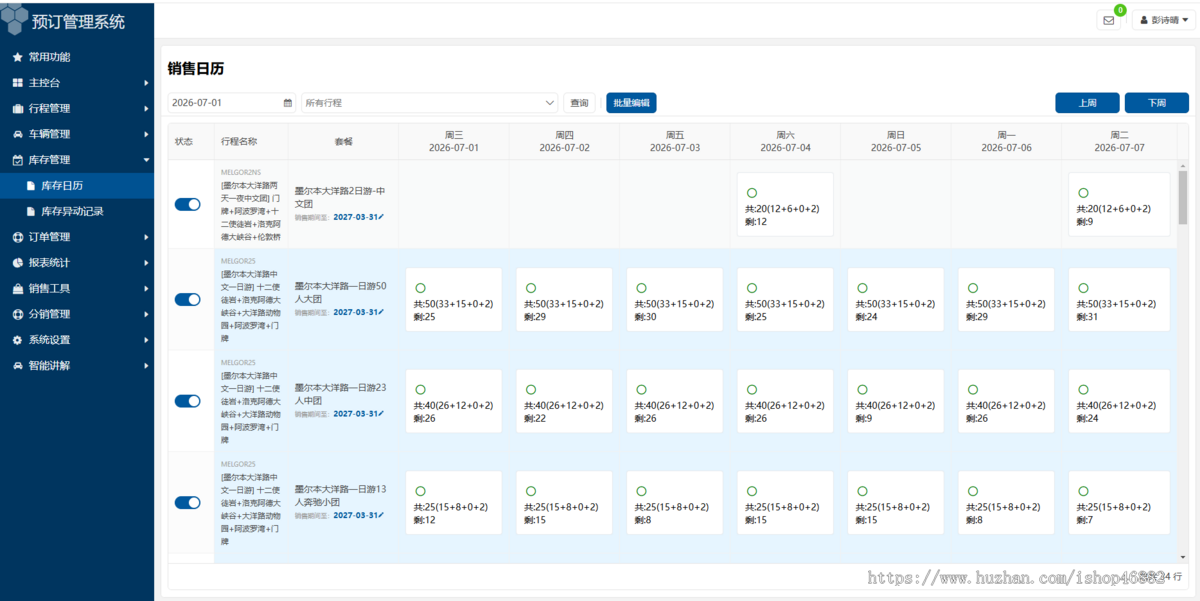Click 剩:22 in 23人中团 周四 cell
1200x601 pixels.
(x=535, y=419)
